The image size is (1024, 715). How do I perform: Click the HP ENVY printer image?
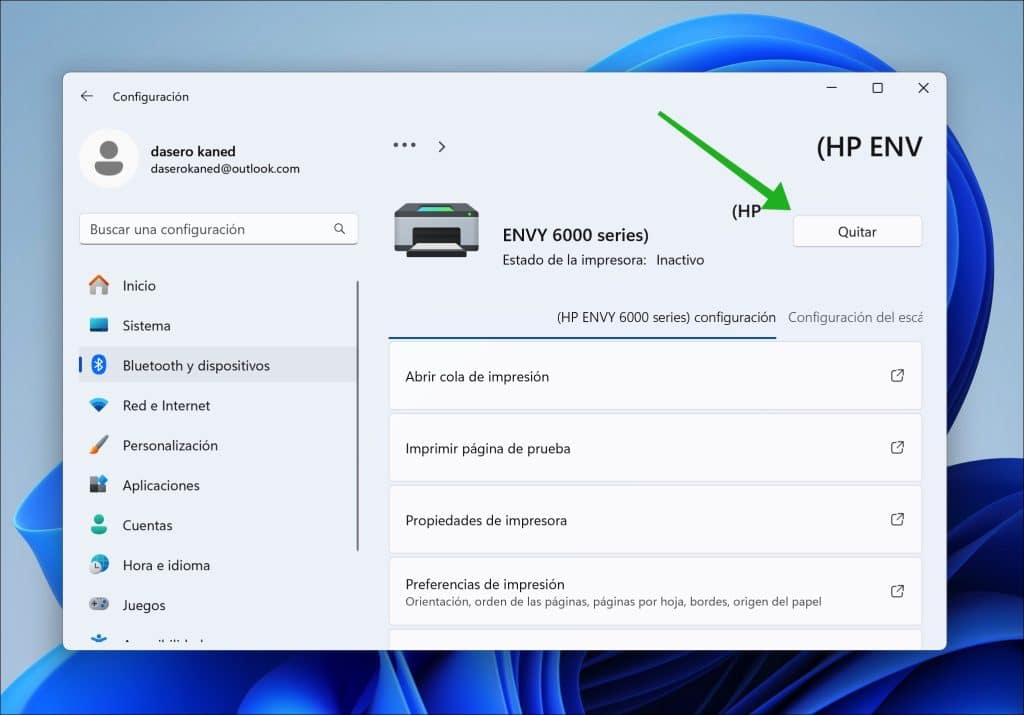[436, 230]
